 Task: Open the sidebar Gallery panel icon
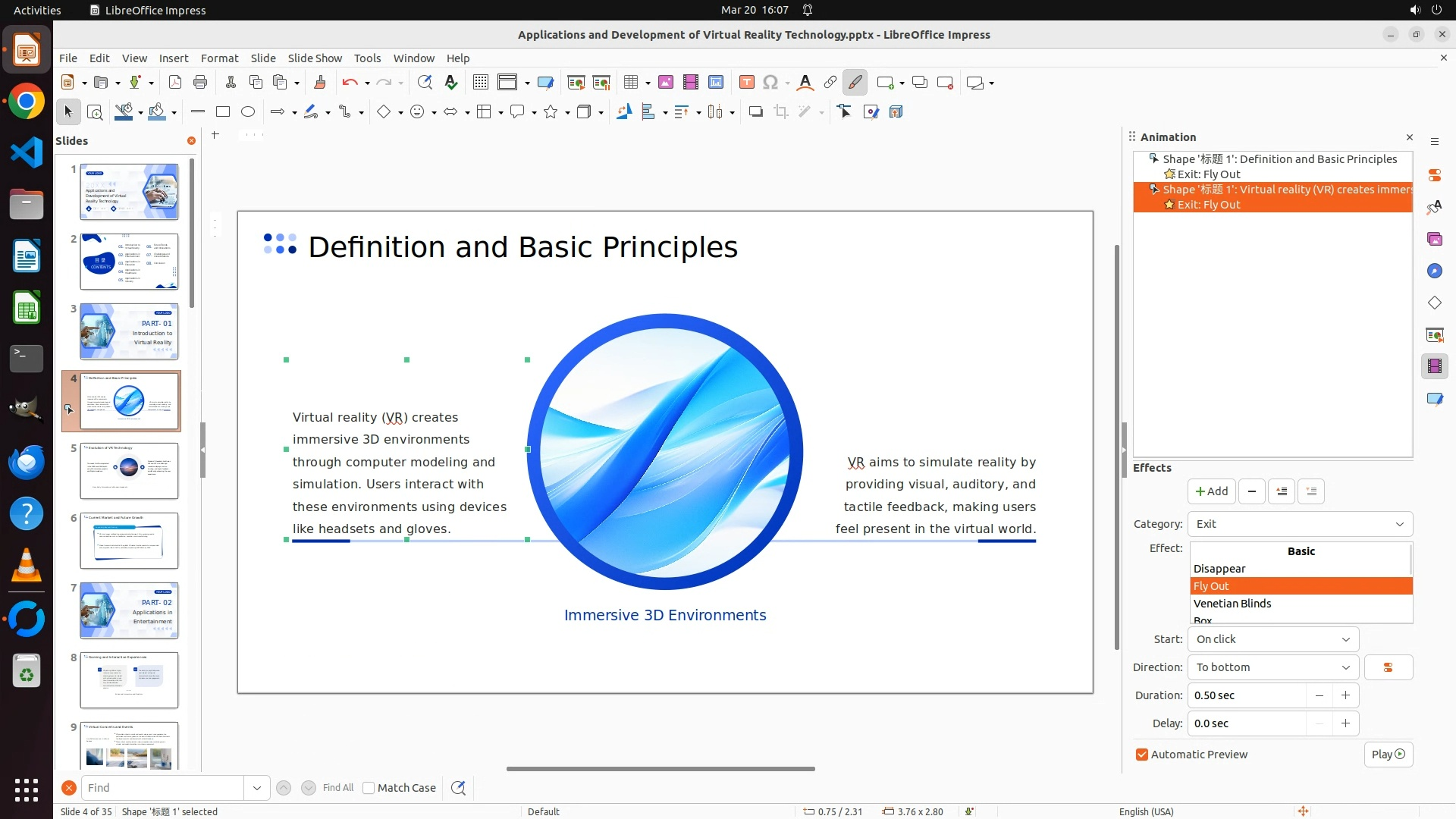point(1434,240)
